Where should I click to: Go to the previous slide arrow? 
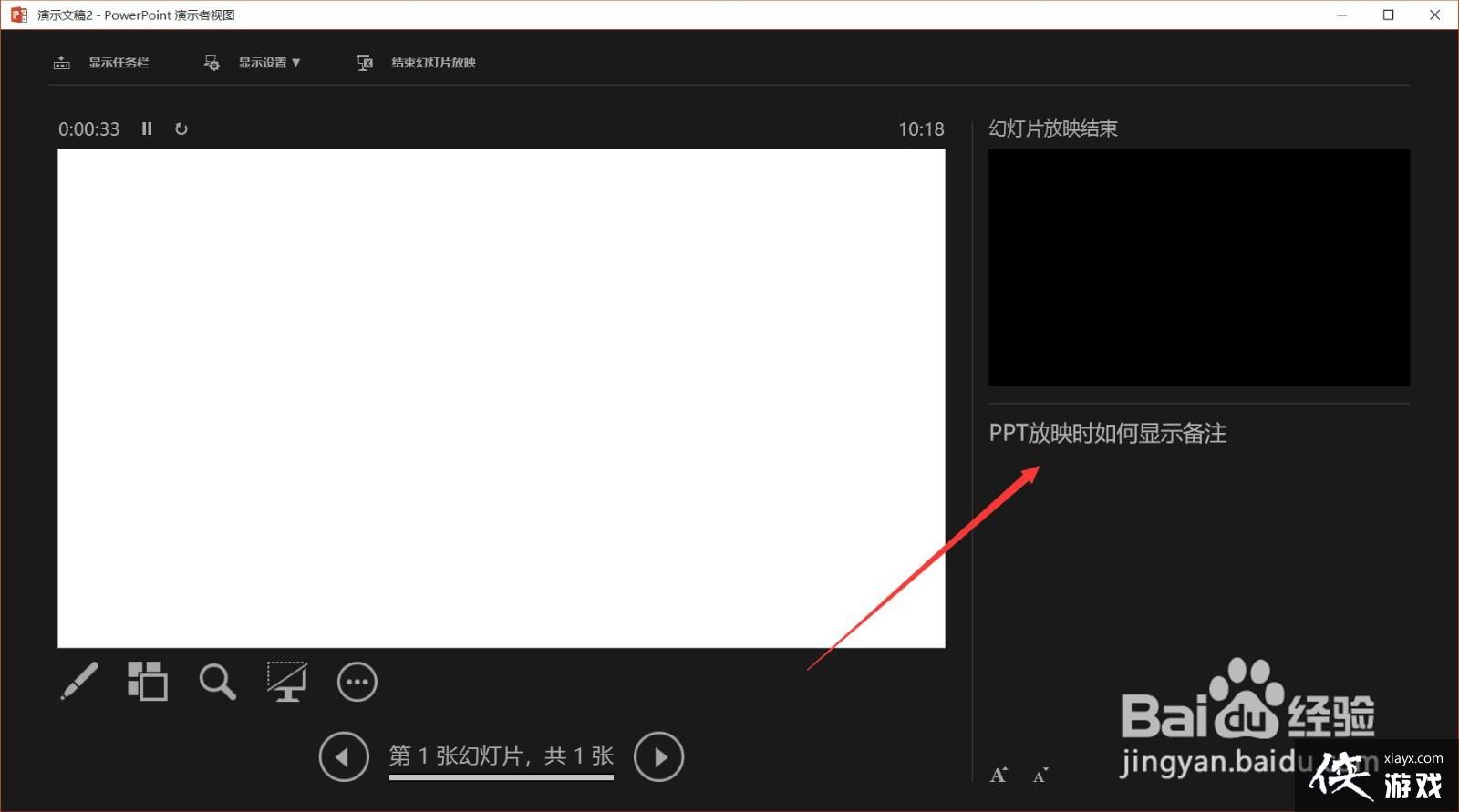click(344, 756)
